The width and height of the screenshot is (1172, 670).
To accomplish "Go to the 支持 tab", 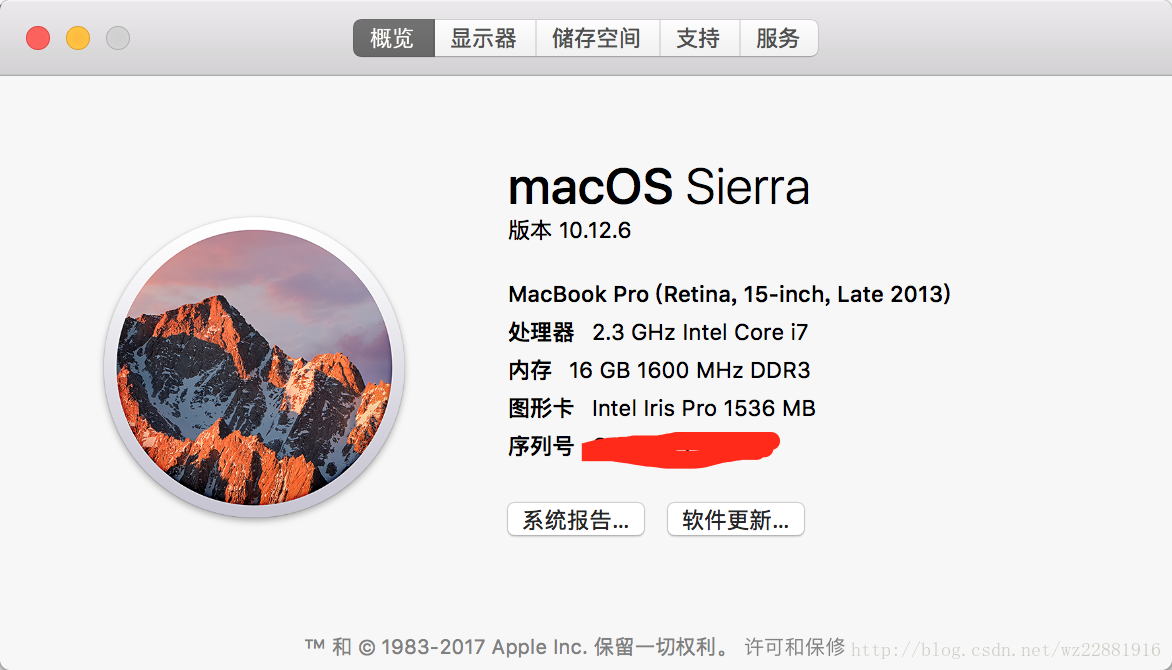I will (x=699, y=38).
